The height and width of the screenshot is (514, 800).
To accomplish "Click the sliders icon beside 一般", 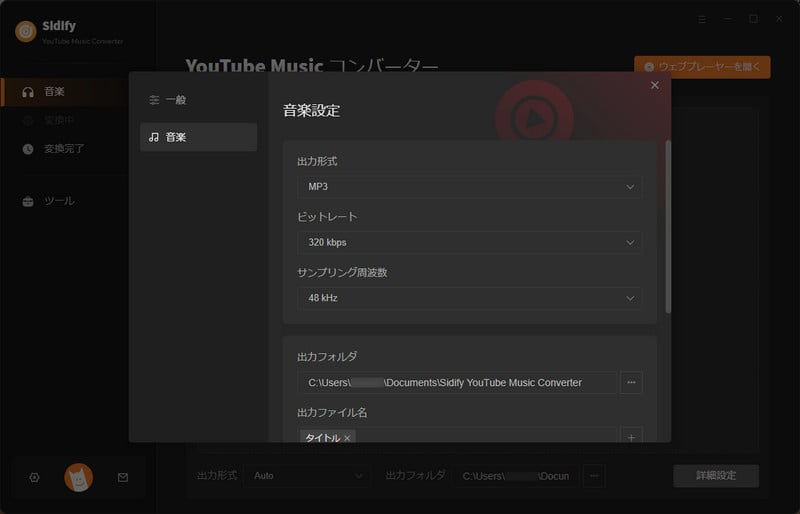I will tap(154, 100).
